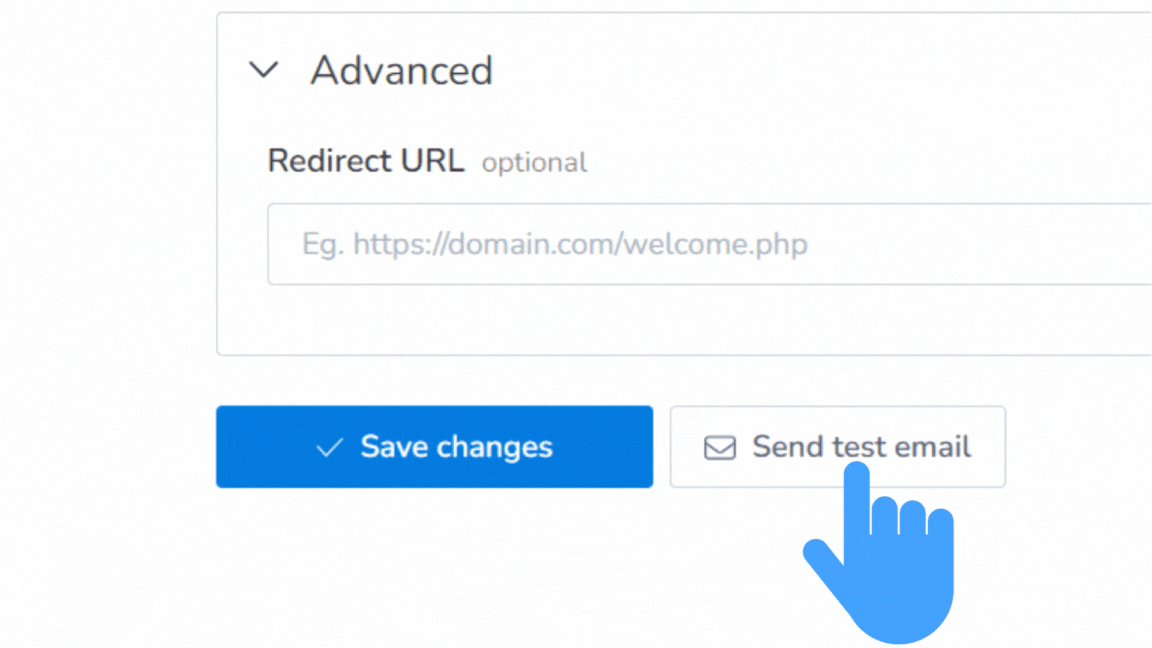
Task: Click the Advanced section heading
Action: 402,70
